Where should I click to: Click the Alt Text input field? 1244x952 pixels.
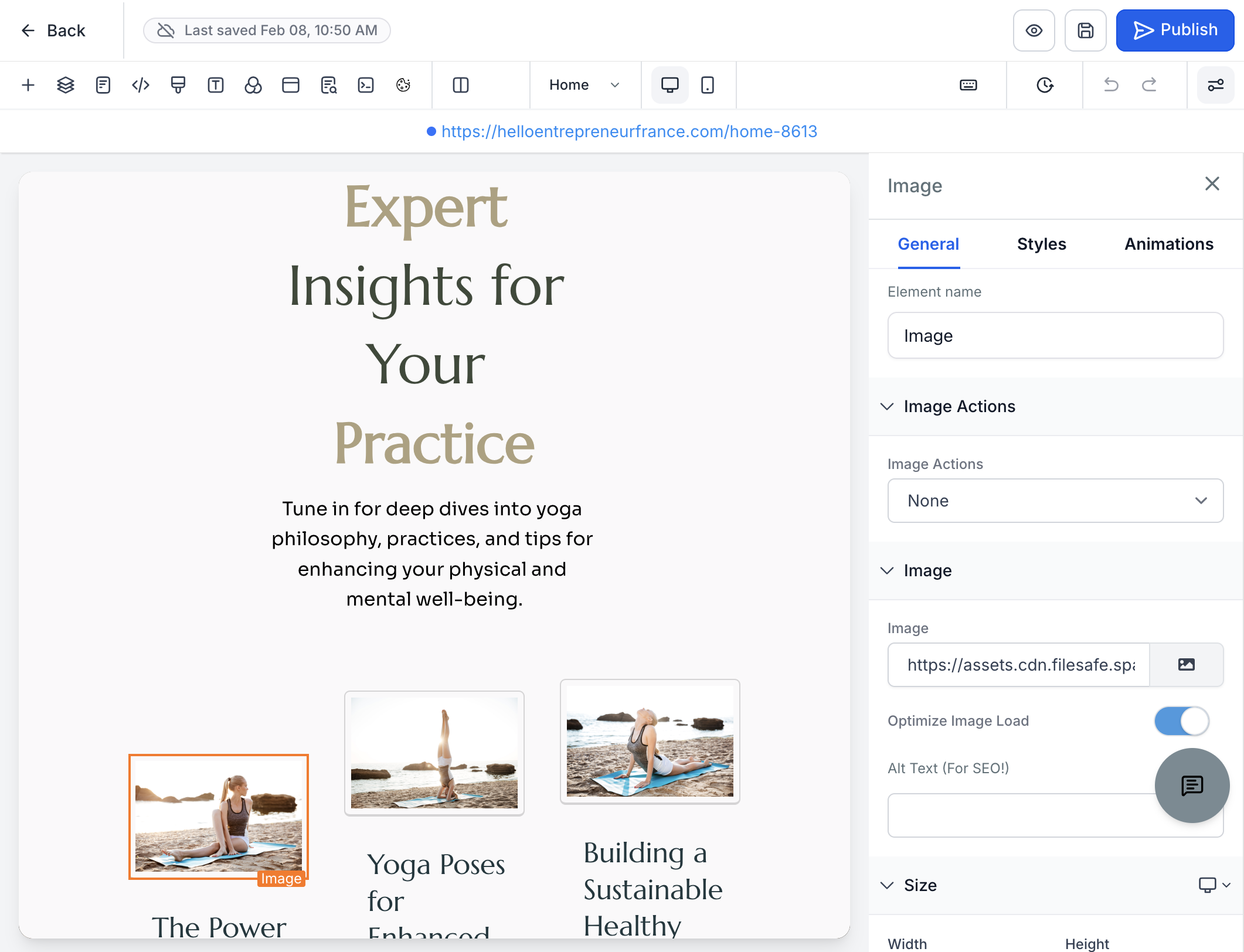coord(1055,815)
